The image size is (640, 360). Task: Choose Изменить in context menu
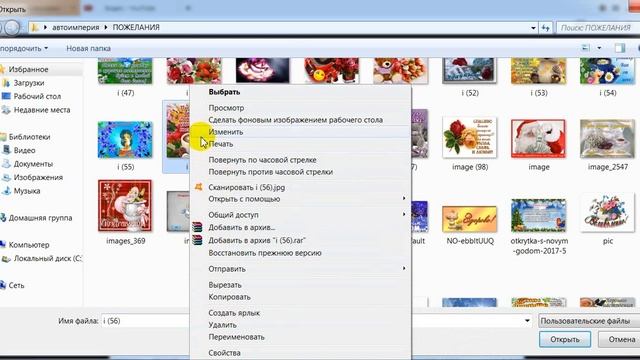point(226,132)
